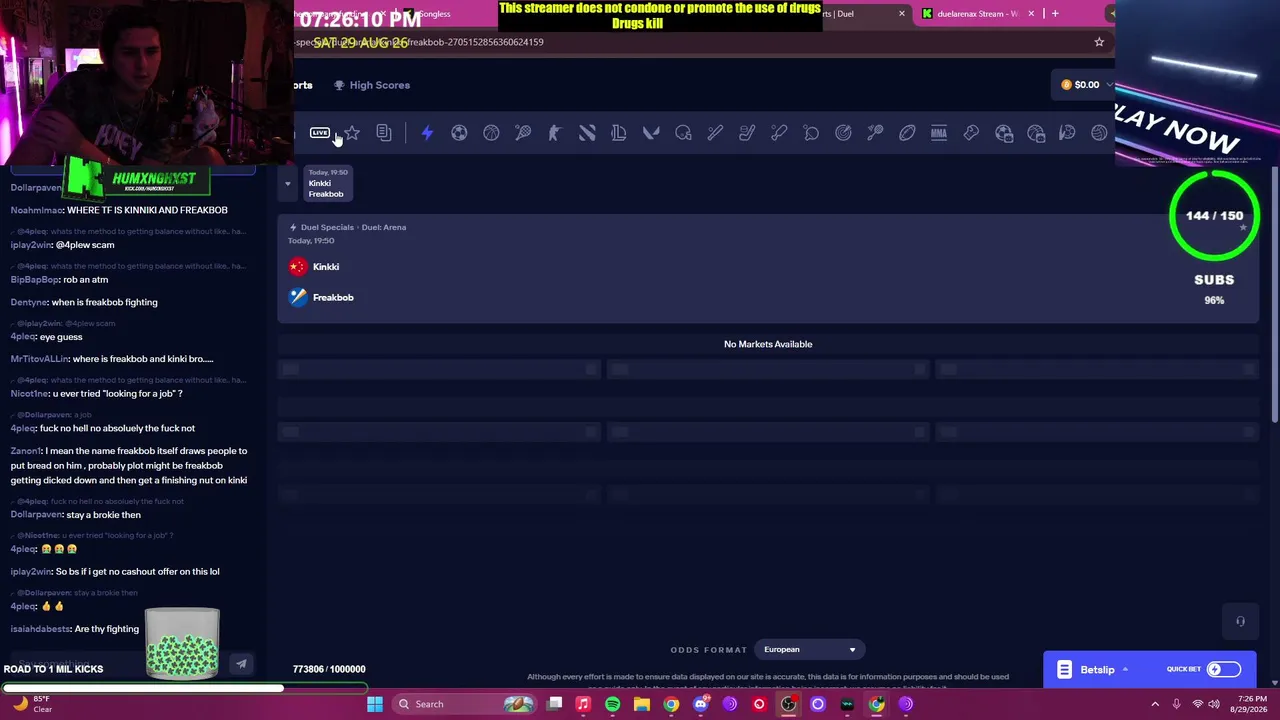Select the darts target sport icon
This screenshot has height=720, width=1280.
(843, 133)
